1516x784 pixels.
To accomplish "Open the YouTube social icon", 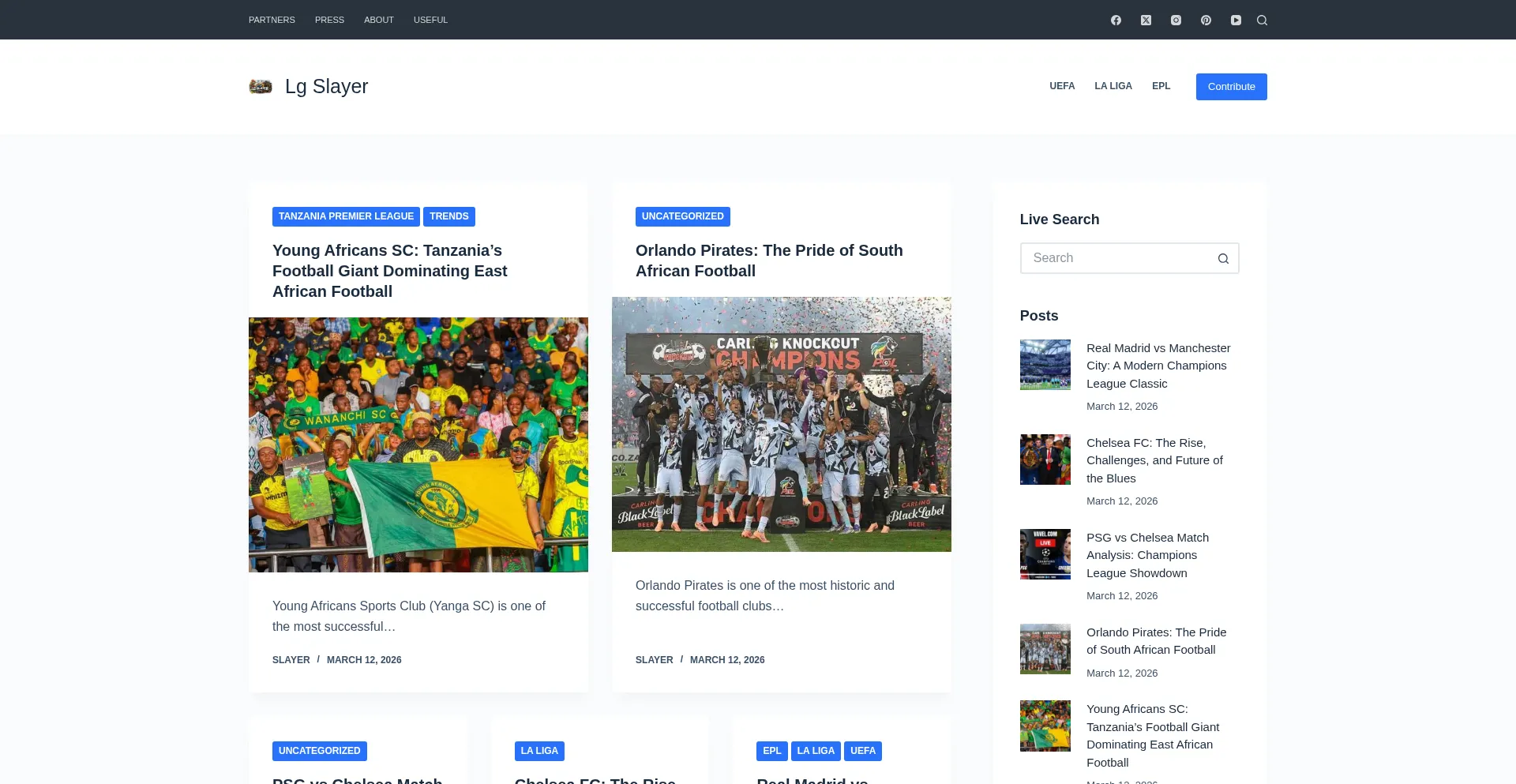I will pos(1236,20).
